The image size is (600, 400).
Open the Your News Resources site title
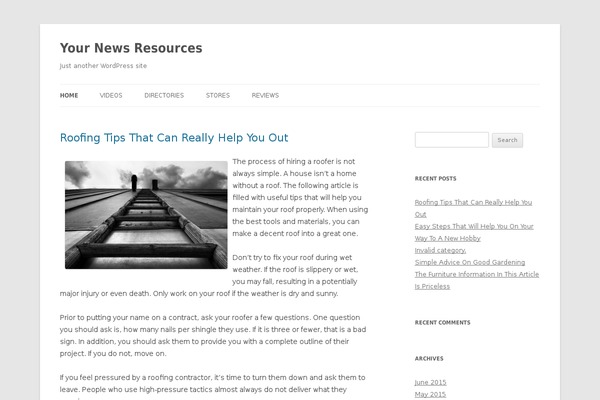(x=131, y=48)
